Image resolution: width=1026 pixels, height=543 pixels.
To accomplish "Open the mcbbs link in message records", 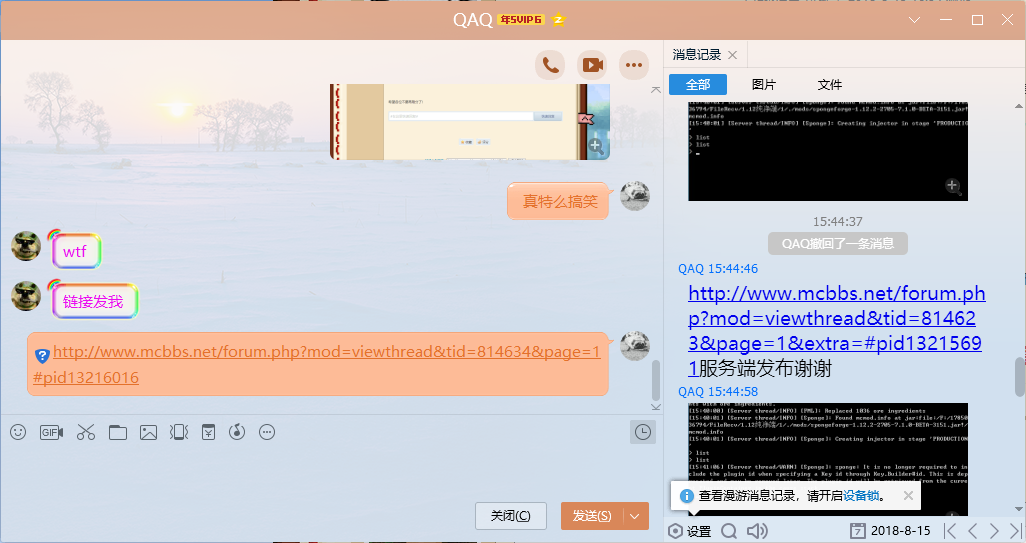I will point(836,330).
